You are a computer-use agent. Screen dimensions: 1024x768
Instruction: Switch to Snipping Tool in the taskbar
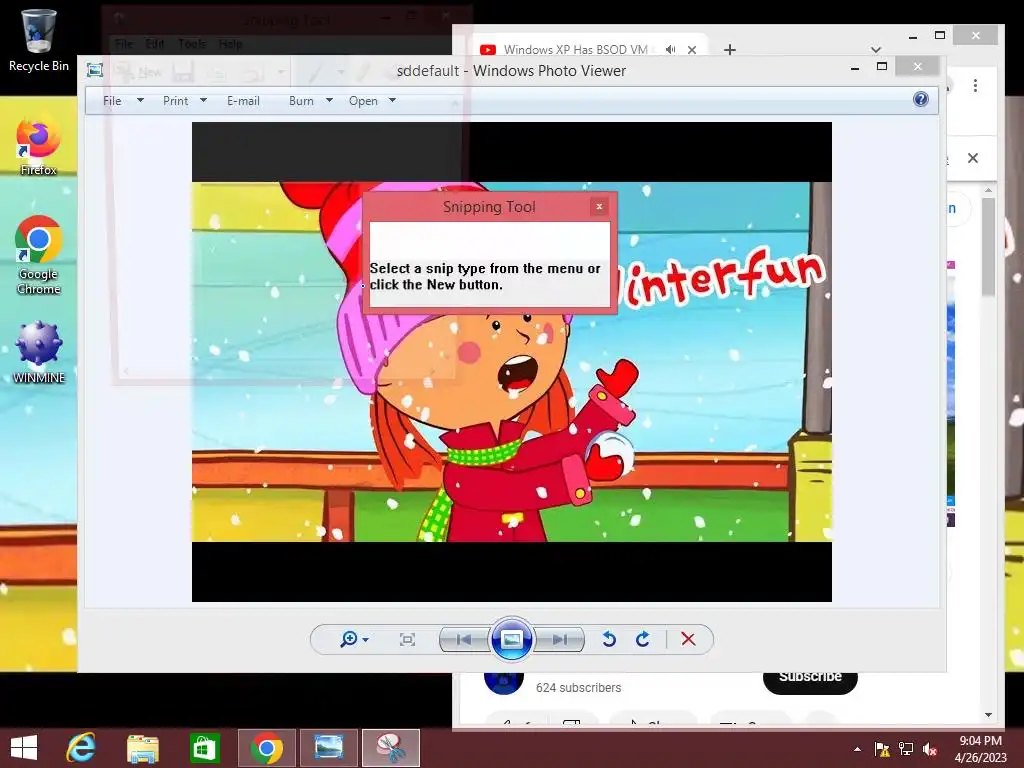391,748
